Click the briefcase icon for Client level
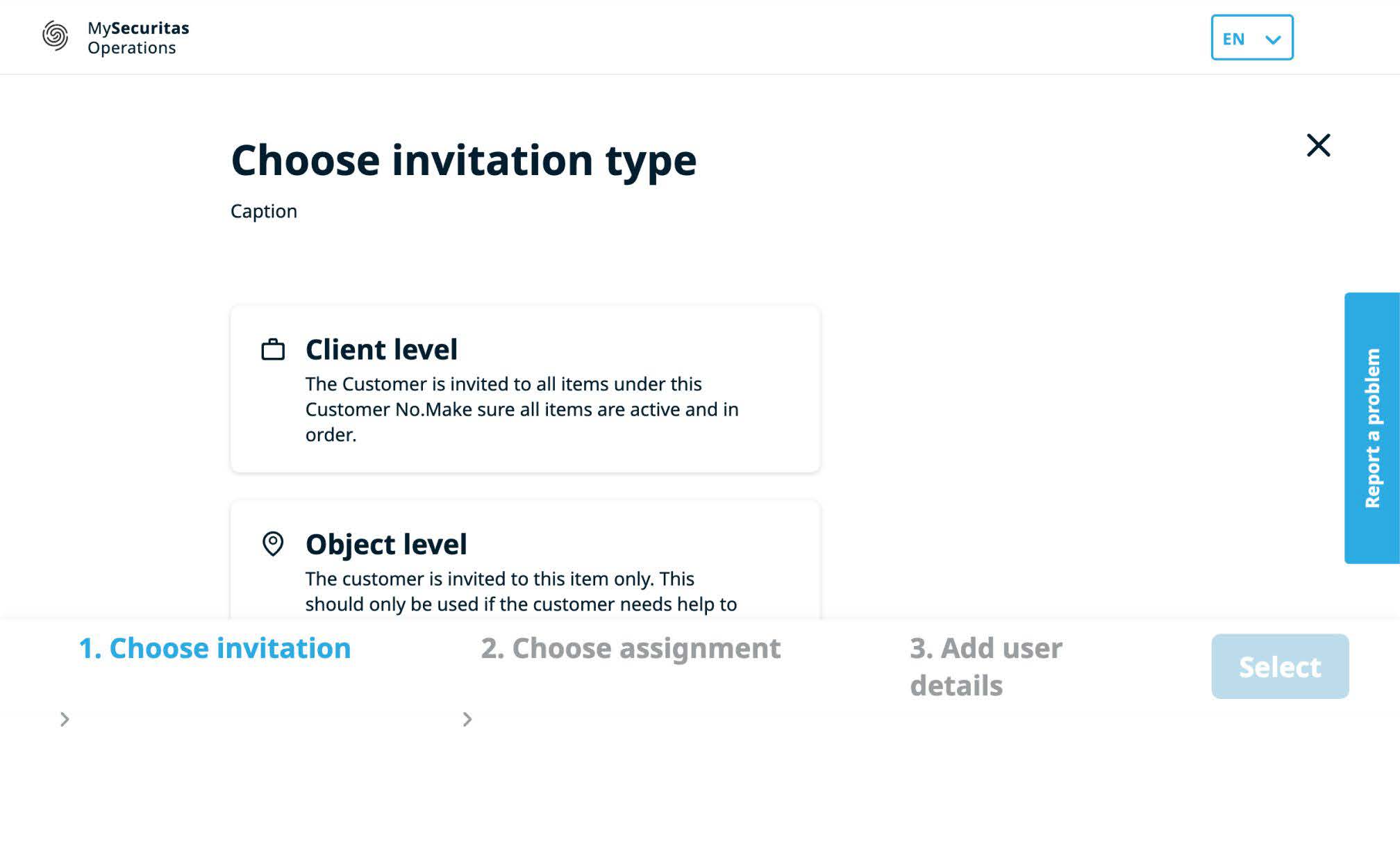Image resolution: width=1400 pixels, height=842 pixels. point(273,349)
